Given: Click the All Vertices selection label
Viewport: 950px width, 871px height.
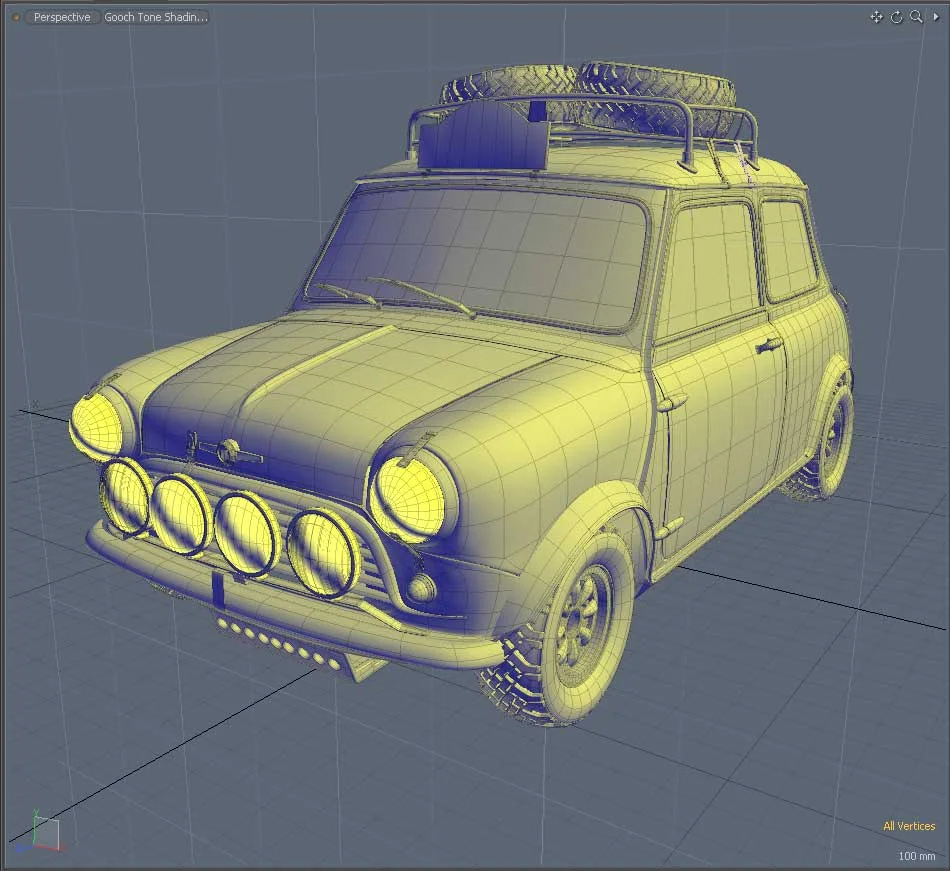Looking at the screenshot, I should tap(908, 826).
